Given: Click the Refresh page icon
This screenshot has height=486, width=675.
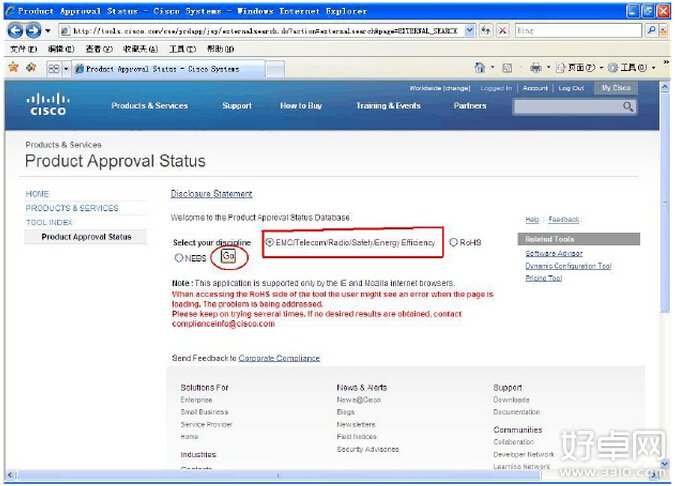Looking at the screenshot, I should point(486,31).
